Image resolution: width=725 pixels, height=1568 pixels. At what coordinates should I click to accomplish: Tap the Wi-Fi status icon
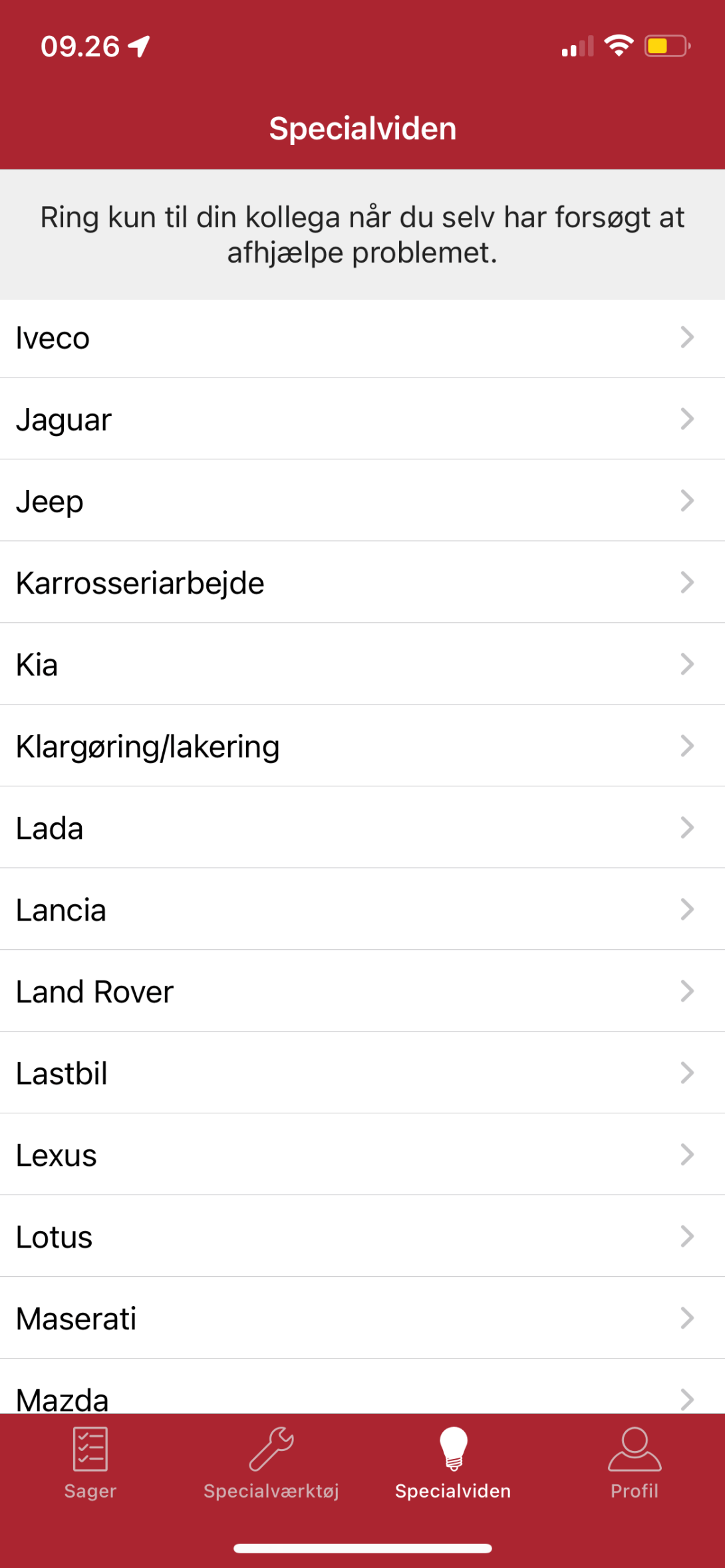point(619,46)
